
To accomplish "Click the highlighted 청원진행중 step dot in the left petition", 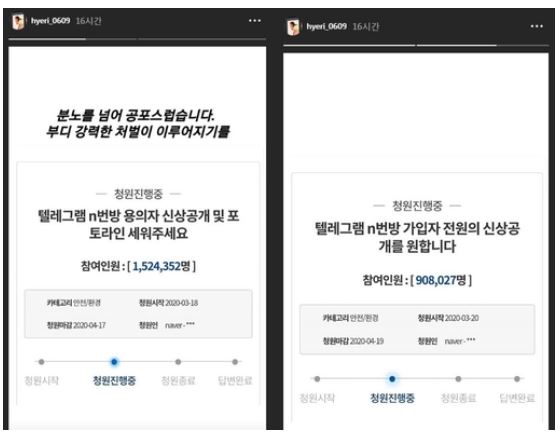I will [114, 362].
